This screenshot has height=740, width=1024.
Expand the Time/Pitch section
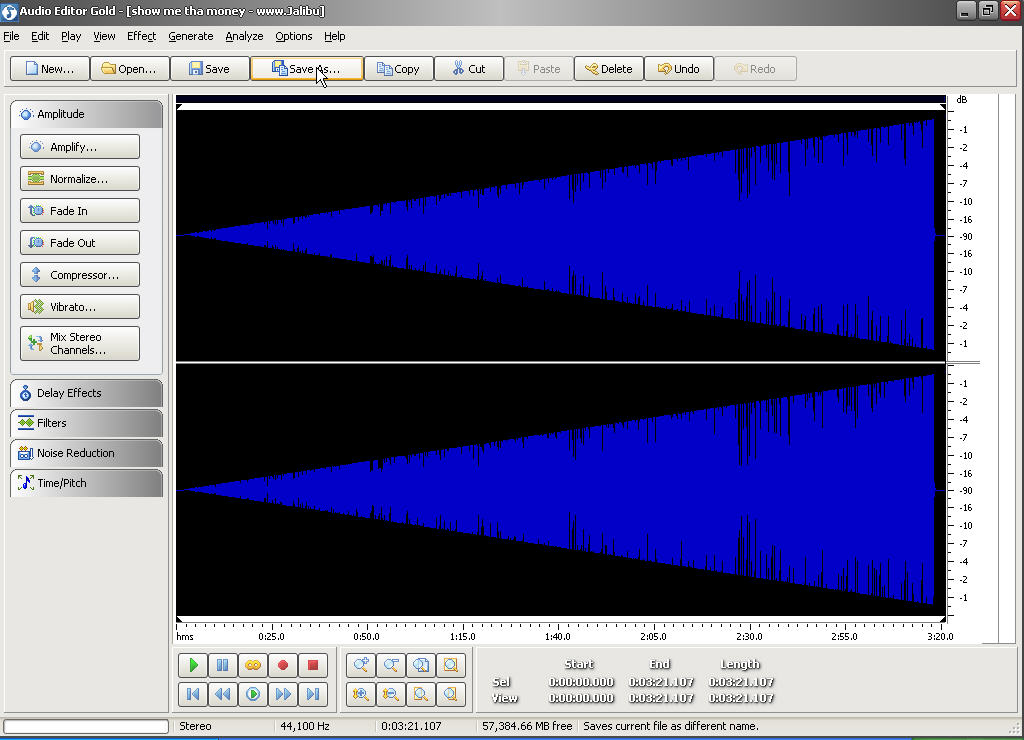click(86, 483)
